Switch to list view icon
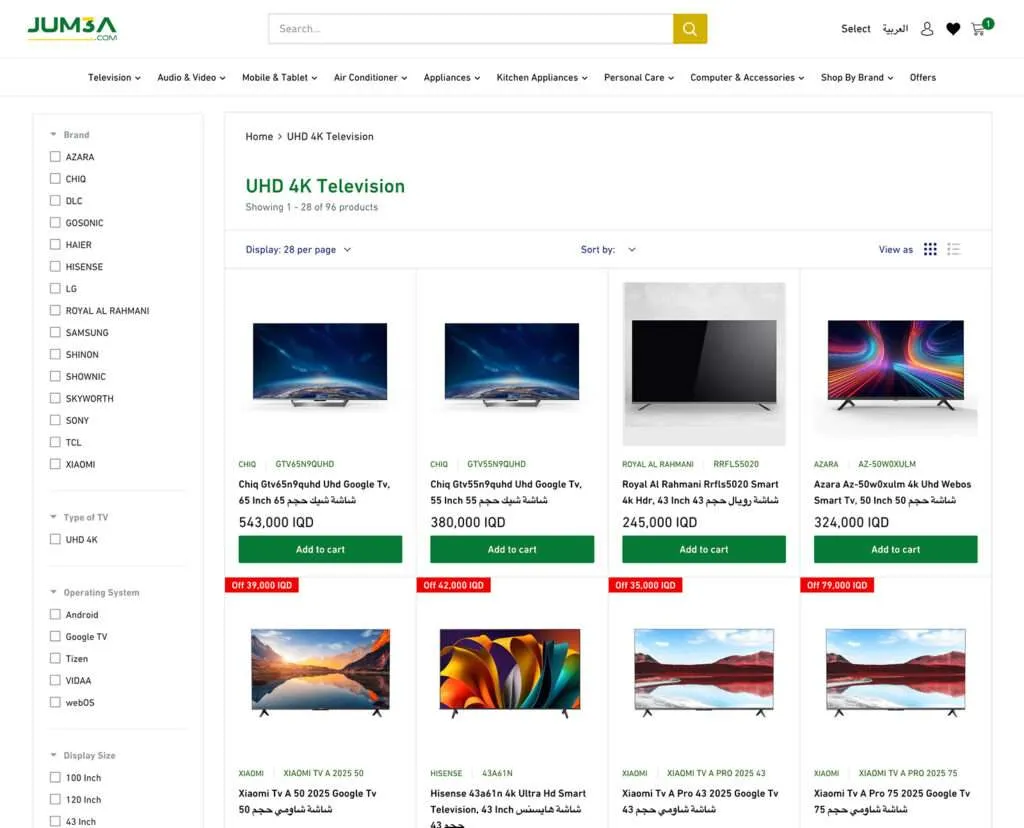 click(953, 249)
